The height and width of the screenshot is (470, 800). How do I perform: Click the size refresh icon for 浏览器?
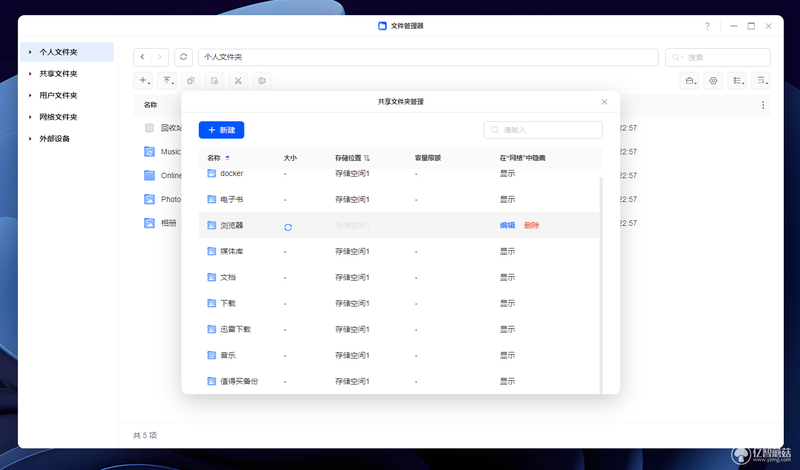[288, 227]
